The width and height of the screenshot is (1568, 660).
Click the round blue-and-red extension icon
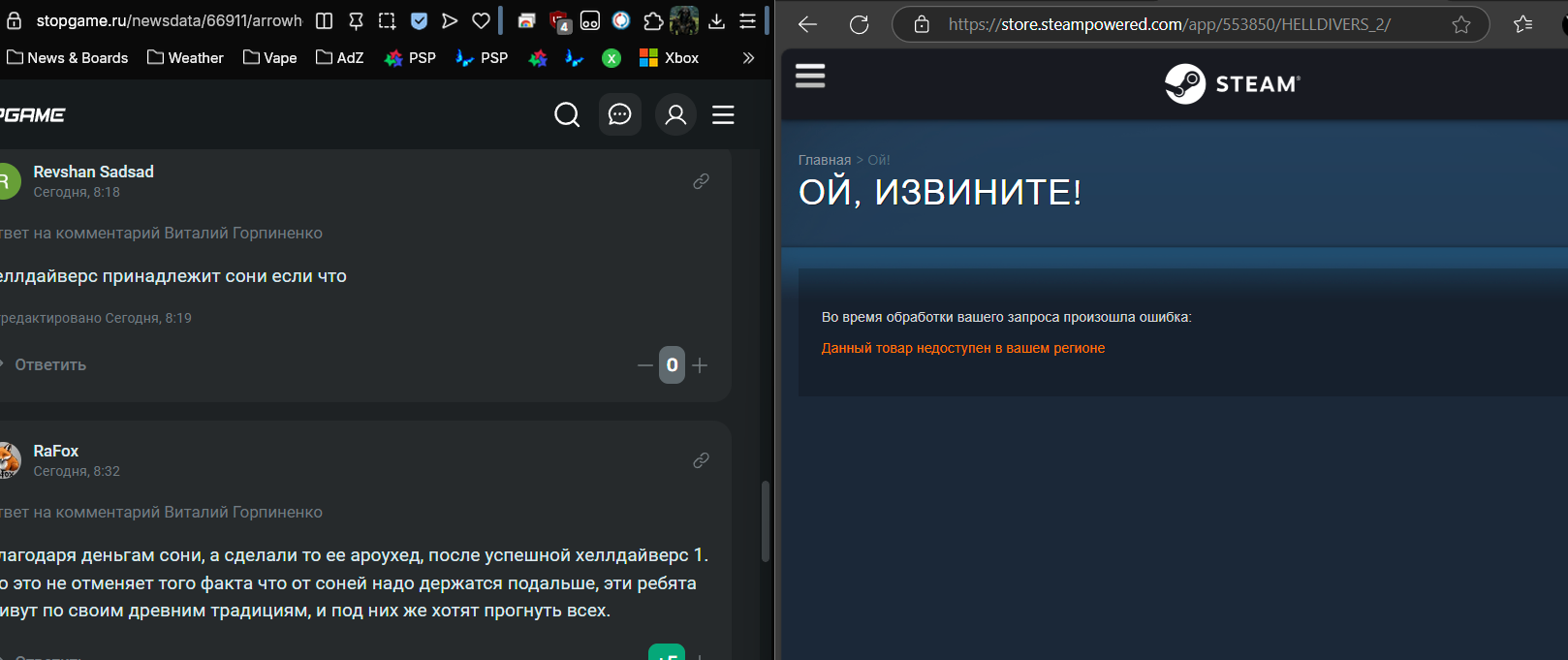pyautogui.click(x=621, y=20)
